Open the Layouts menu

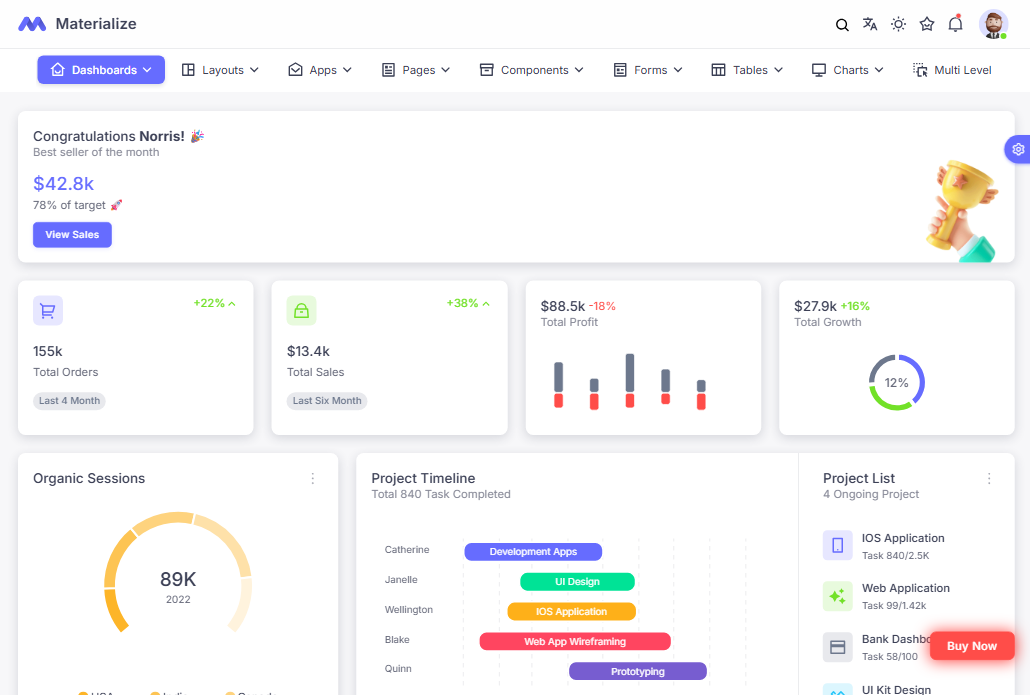coord(220,70)
